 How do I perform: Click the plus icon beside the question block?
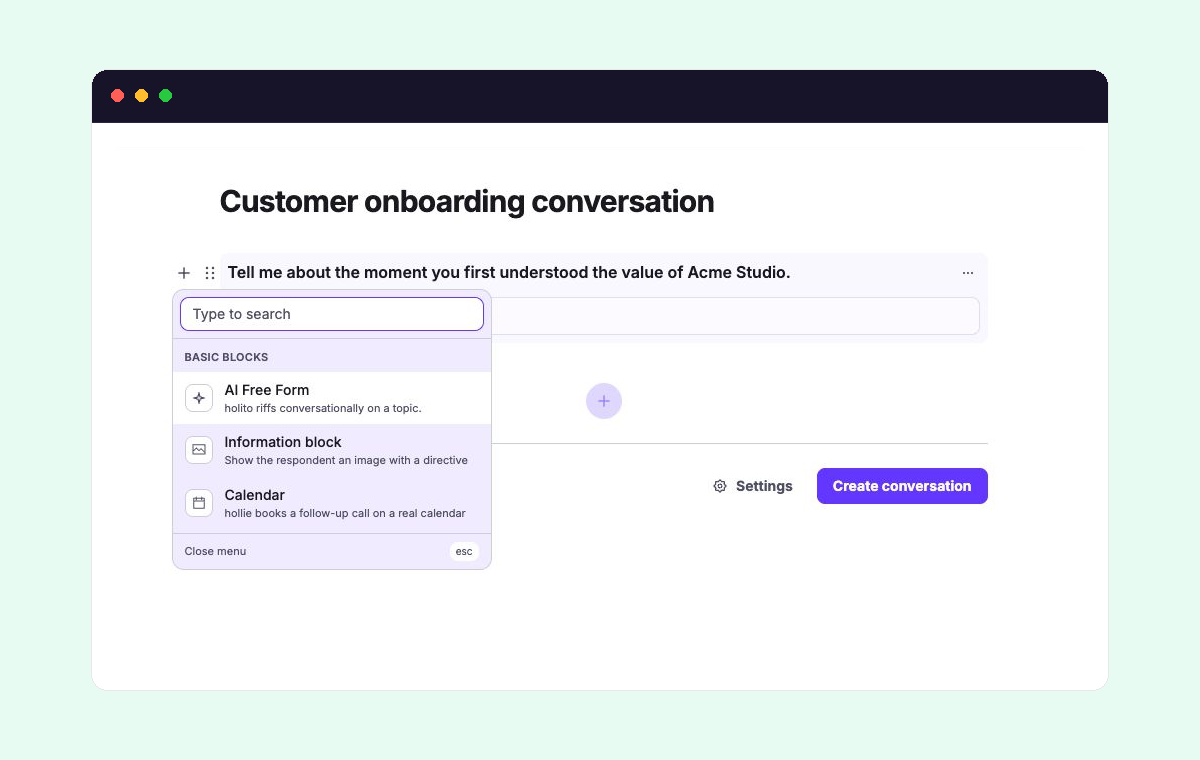(x=184, y=273)
